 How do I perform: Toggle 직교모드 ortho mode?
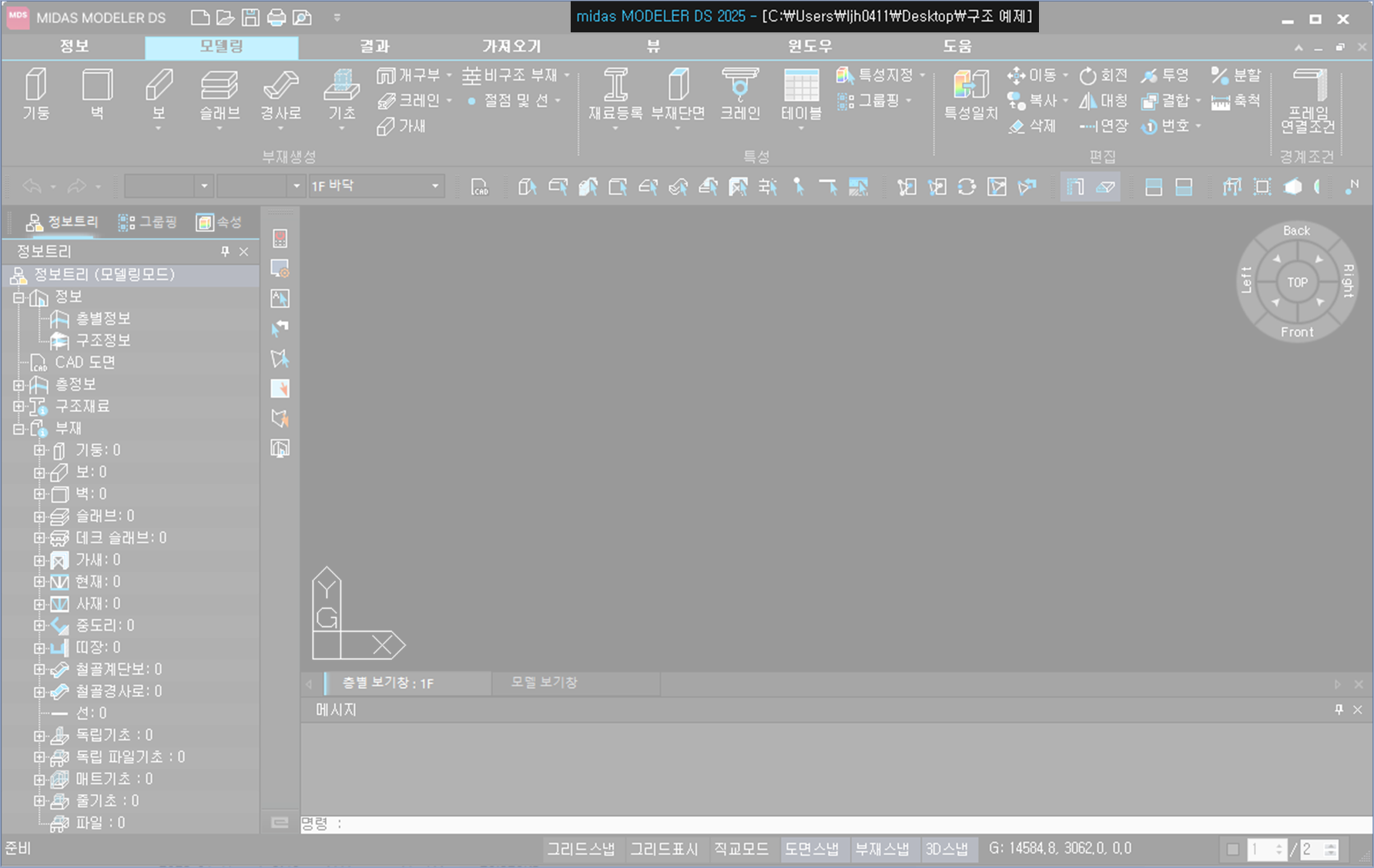click(x=741, y=849)
